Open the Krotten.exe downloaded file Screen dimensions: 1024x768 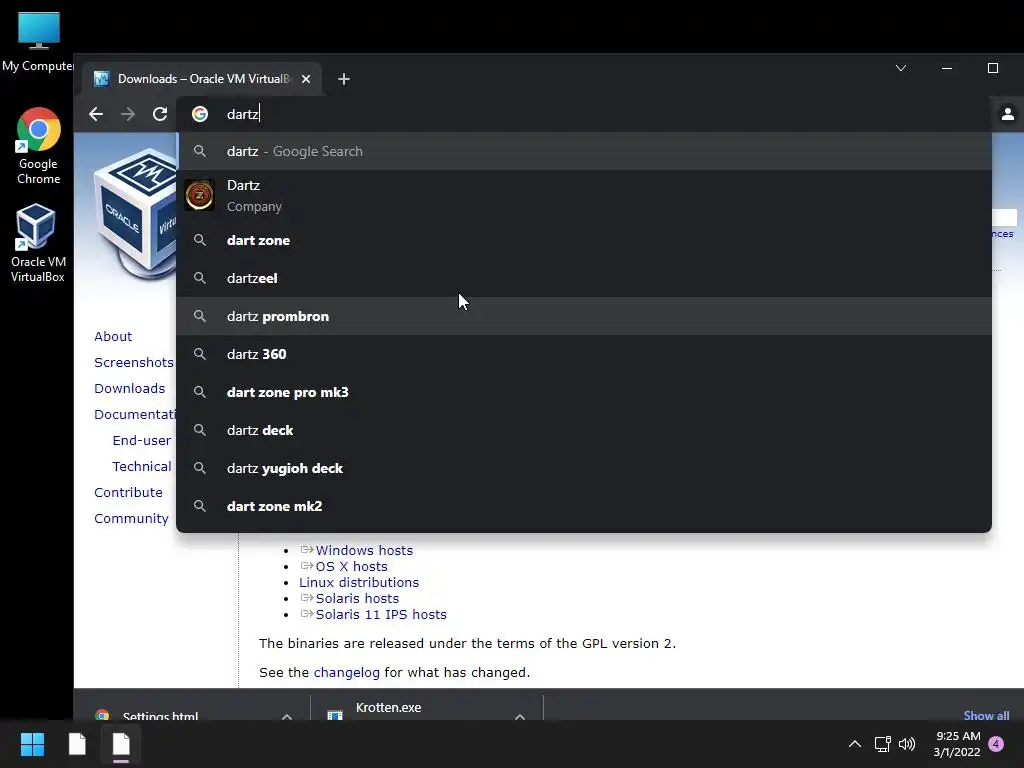[x=388, y=708]
